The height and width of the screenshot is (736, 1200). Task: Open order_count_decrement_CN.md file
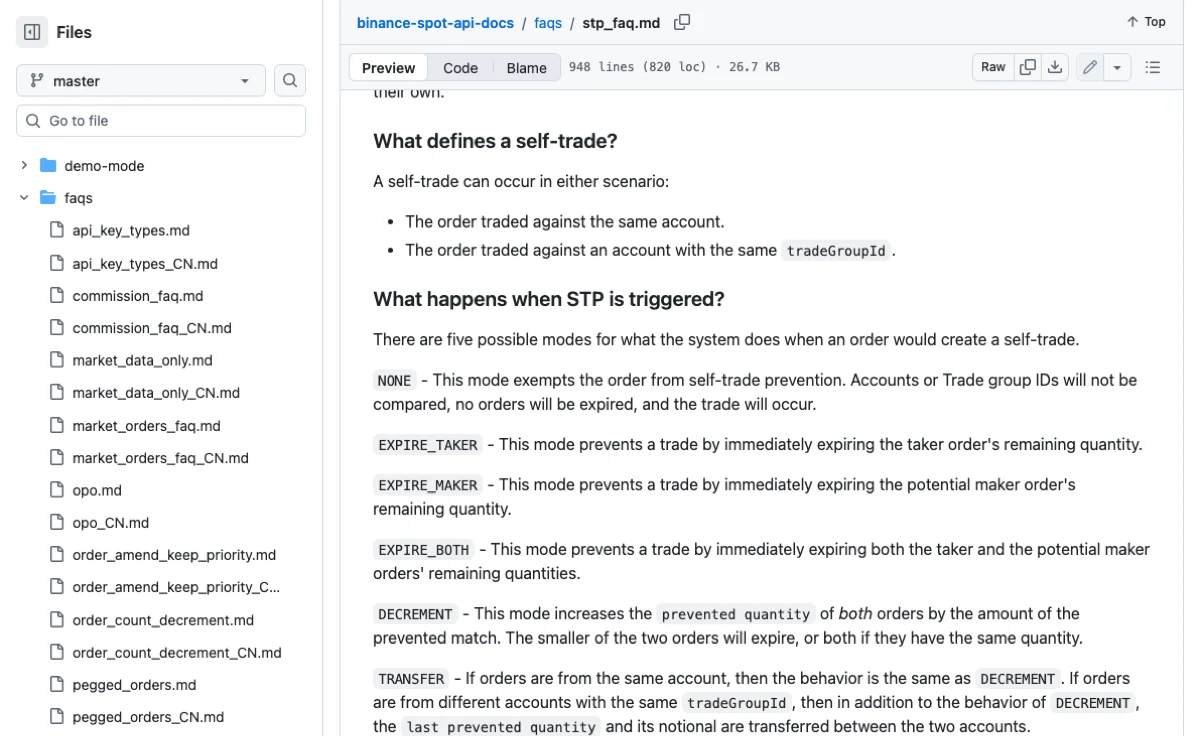(x=177, y=653)
